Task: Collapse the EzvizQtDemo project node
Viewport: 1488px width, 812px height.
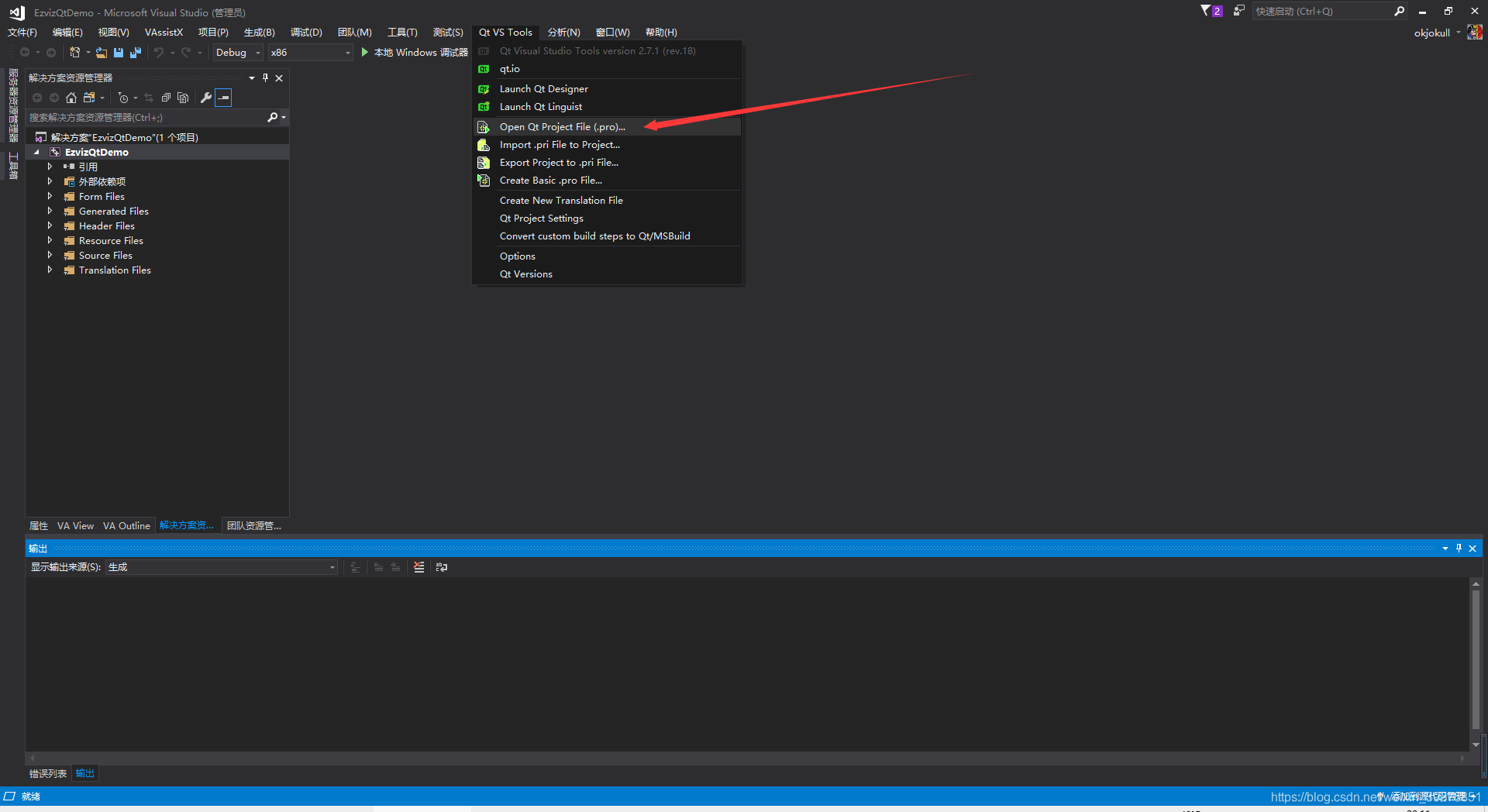Action: pyautogui.click(x=36, y=153)
